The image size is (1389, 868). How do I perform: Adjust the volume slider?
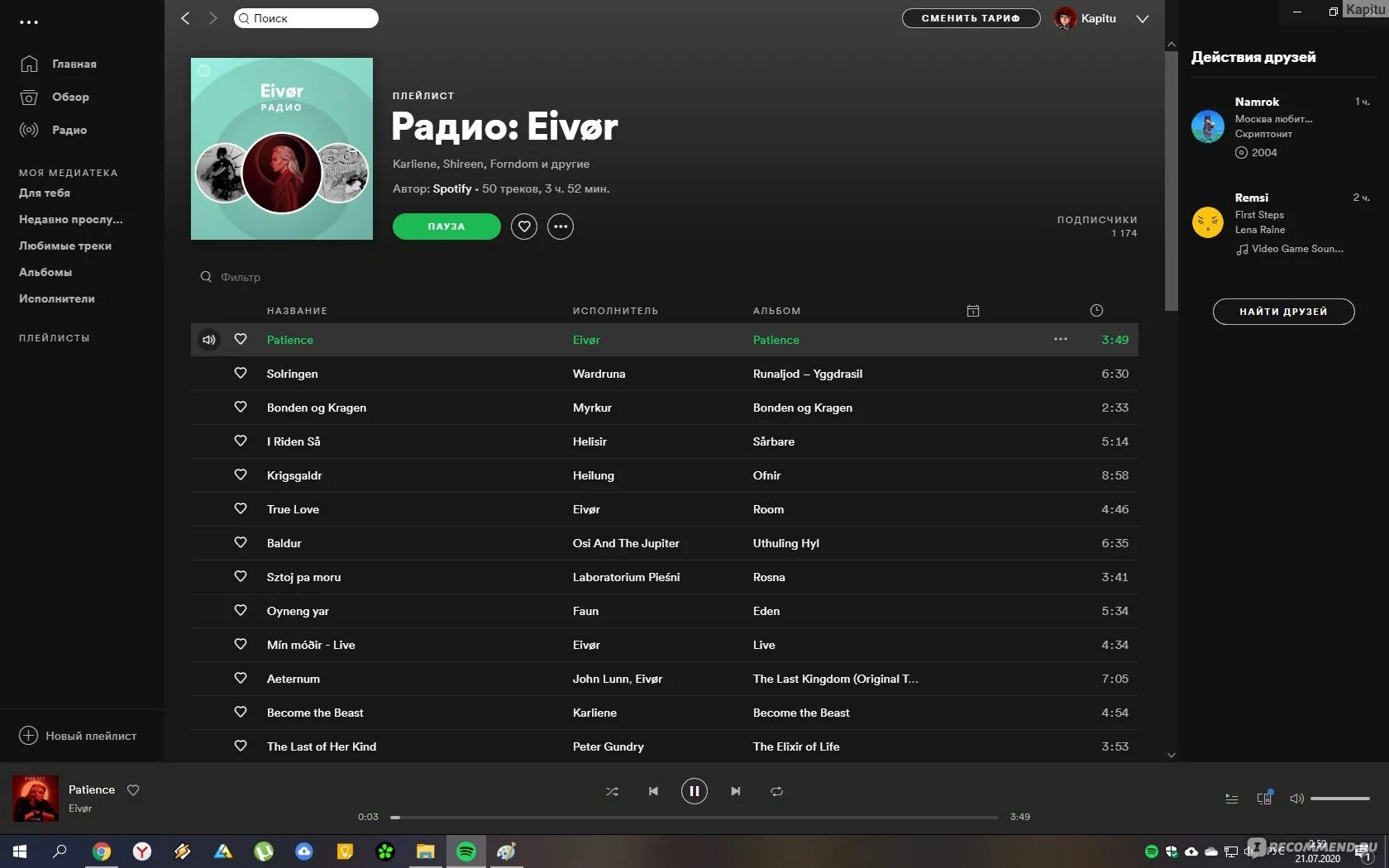click(x=1340, y=799)
